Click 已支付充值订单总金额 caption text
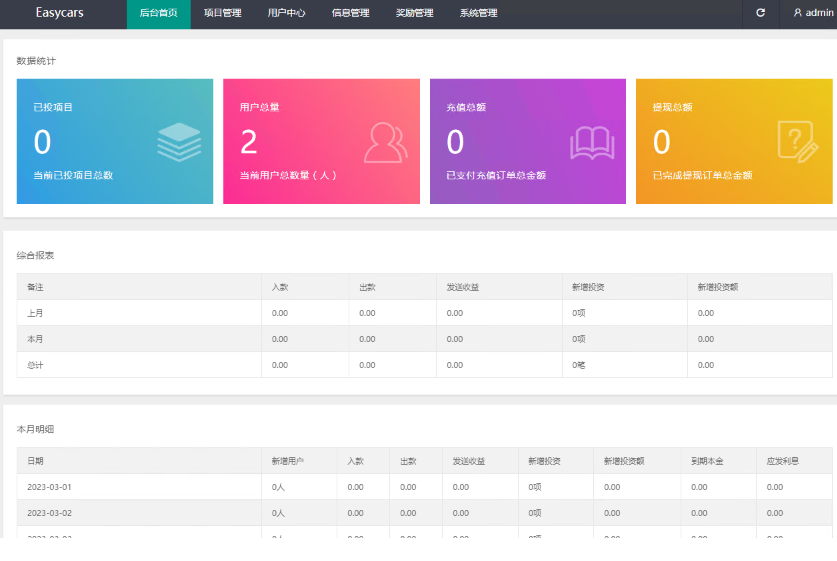The image size is (837, 561). click(x=496, y=175)
